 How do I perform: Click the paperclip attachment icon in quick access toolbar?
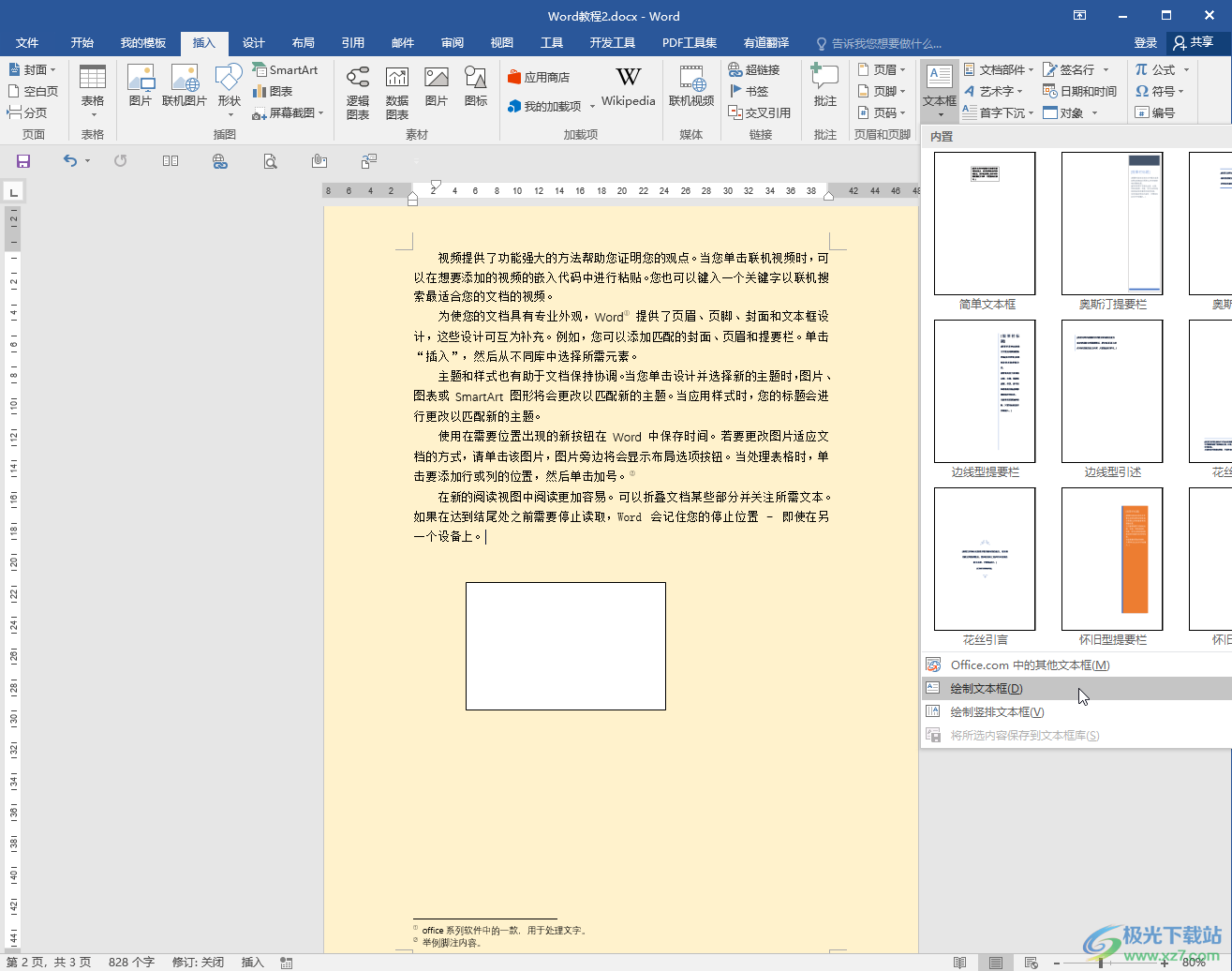[319, 161]
